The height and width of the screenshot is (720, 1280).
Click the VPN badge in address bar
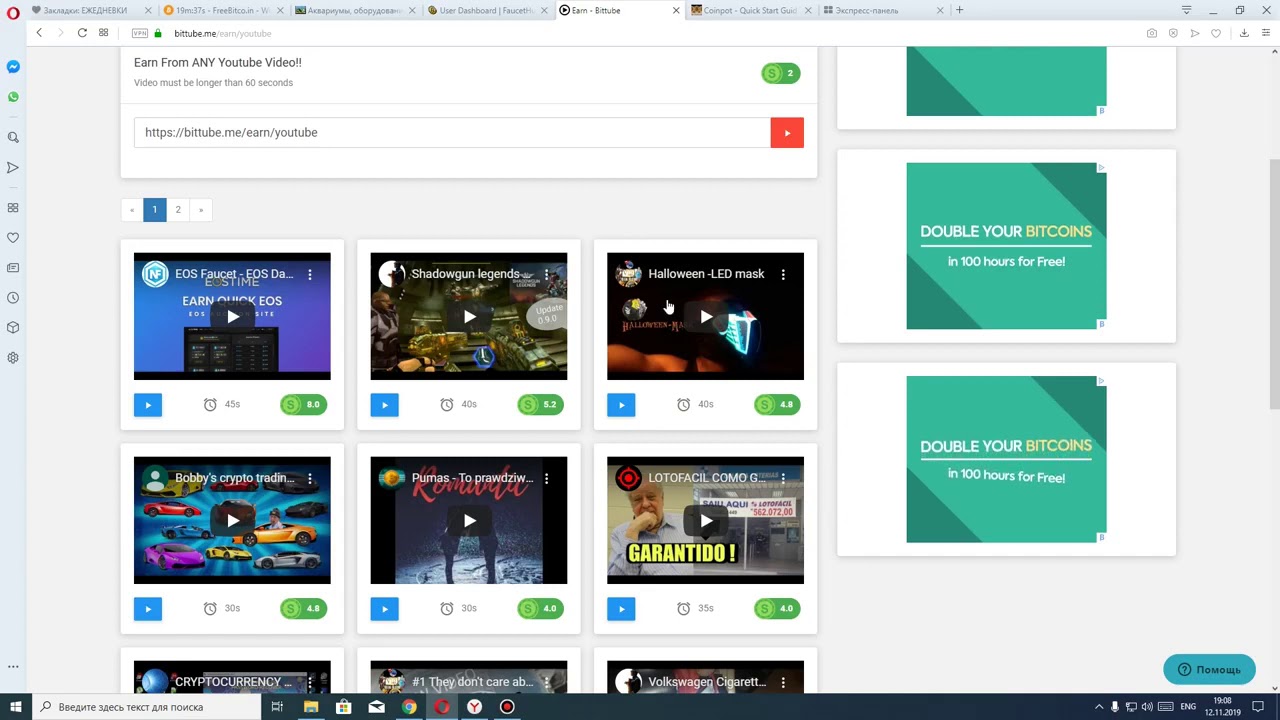140,33
